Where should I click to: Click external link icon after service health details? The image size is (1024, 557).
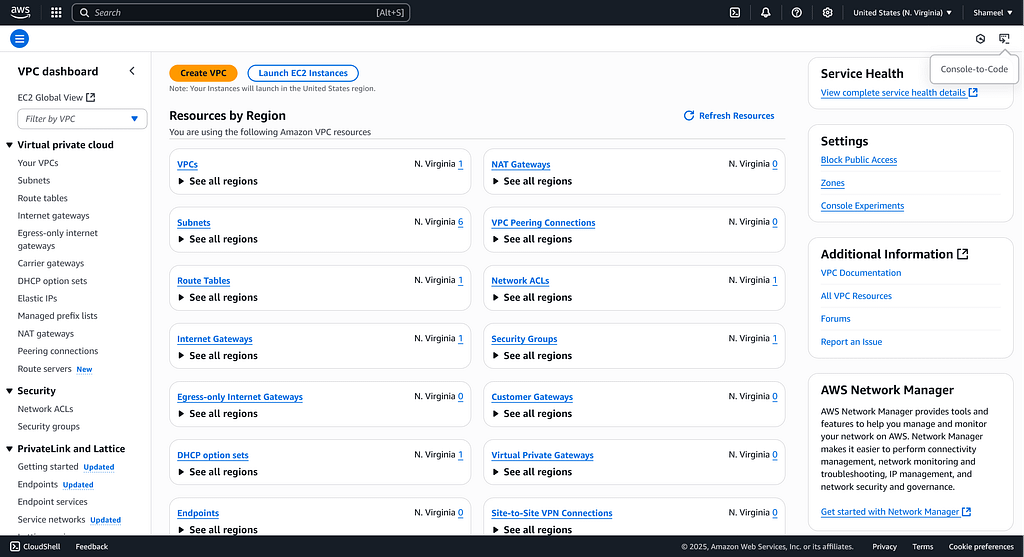(x=973, y=93)
